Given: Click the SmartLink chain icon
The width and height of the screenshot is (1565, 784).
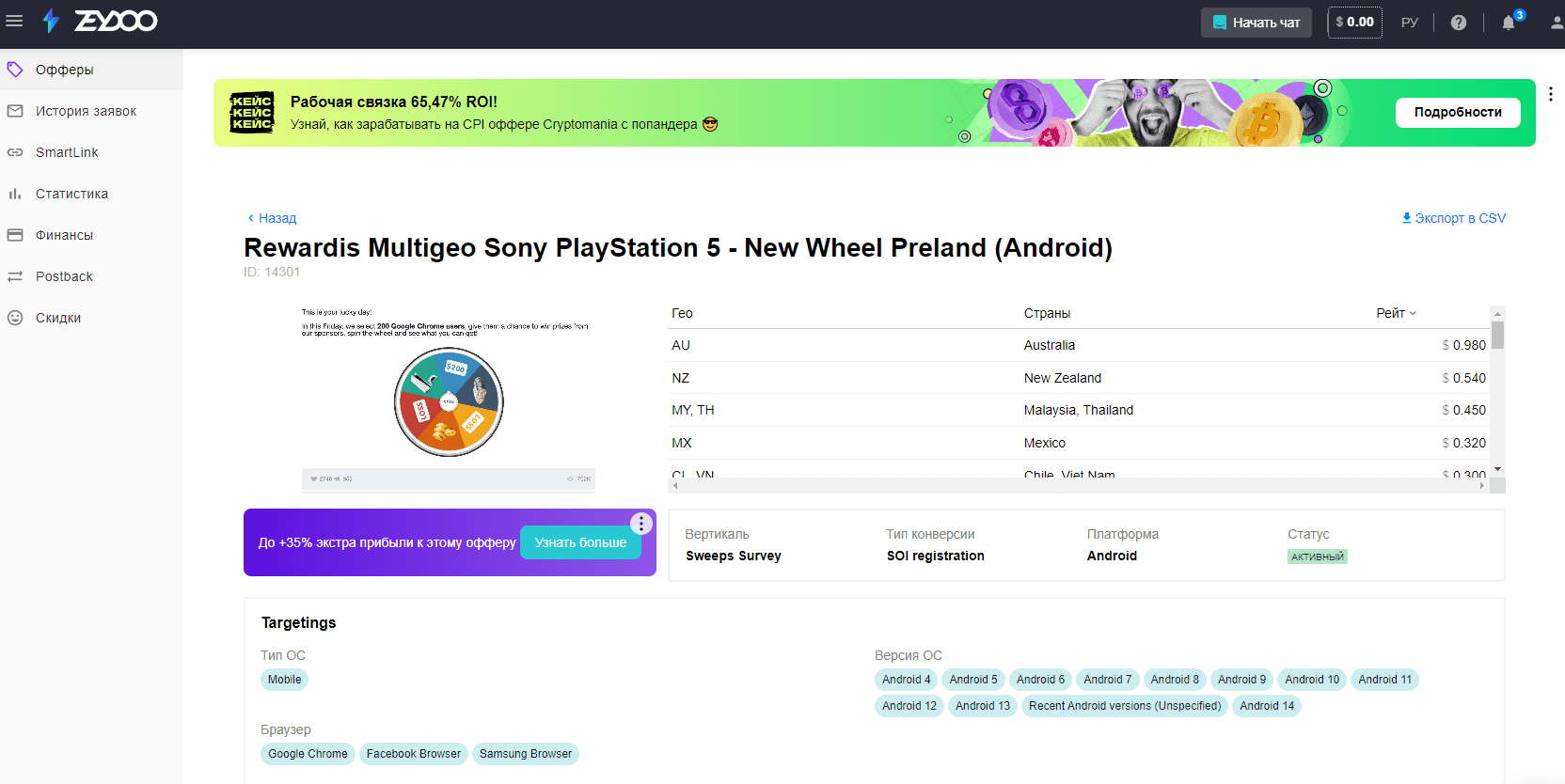Looking at the screenshot, I should [x=15, y=152].
